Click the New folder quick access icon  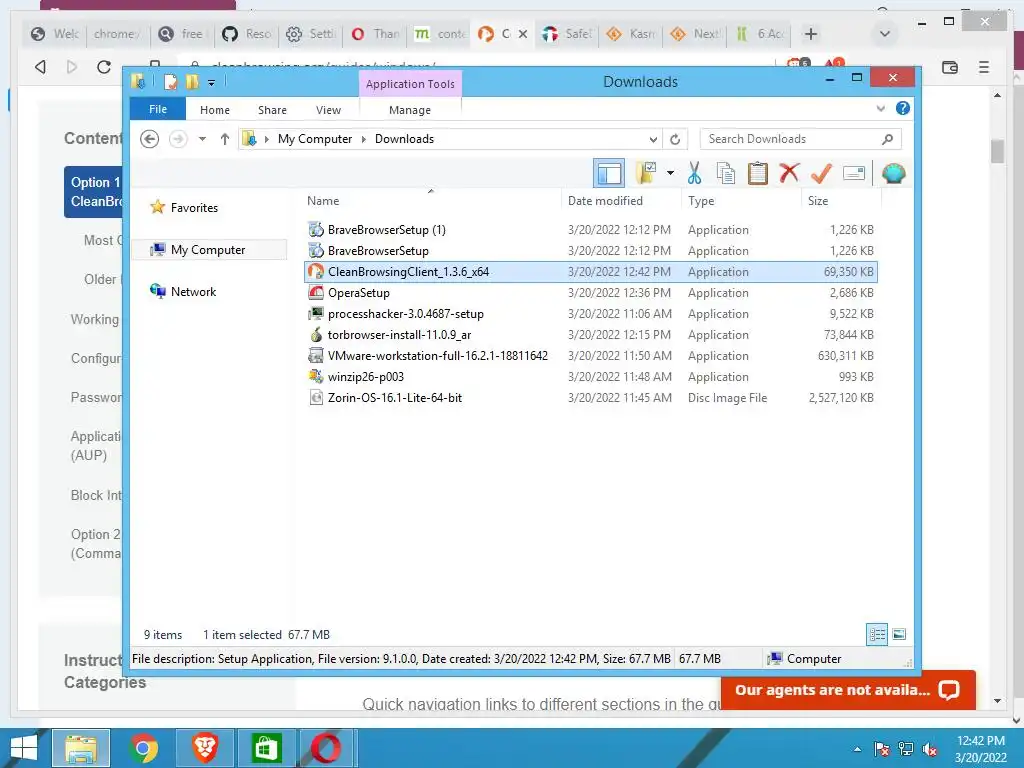(192, 82)
